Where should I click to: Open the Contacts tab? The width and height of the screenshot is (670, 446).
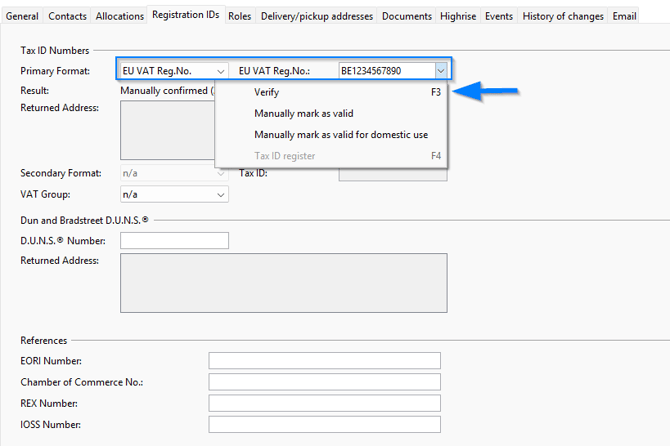click(x=67, y=16)
